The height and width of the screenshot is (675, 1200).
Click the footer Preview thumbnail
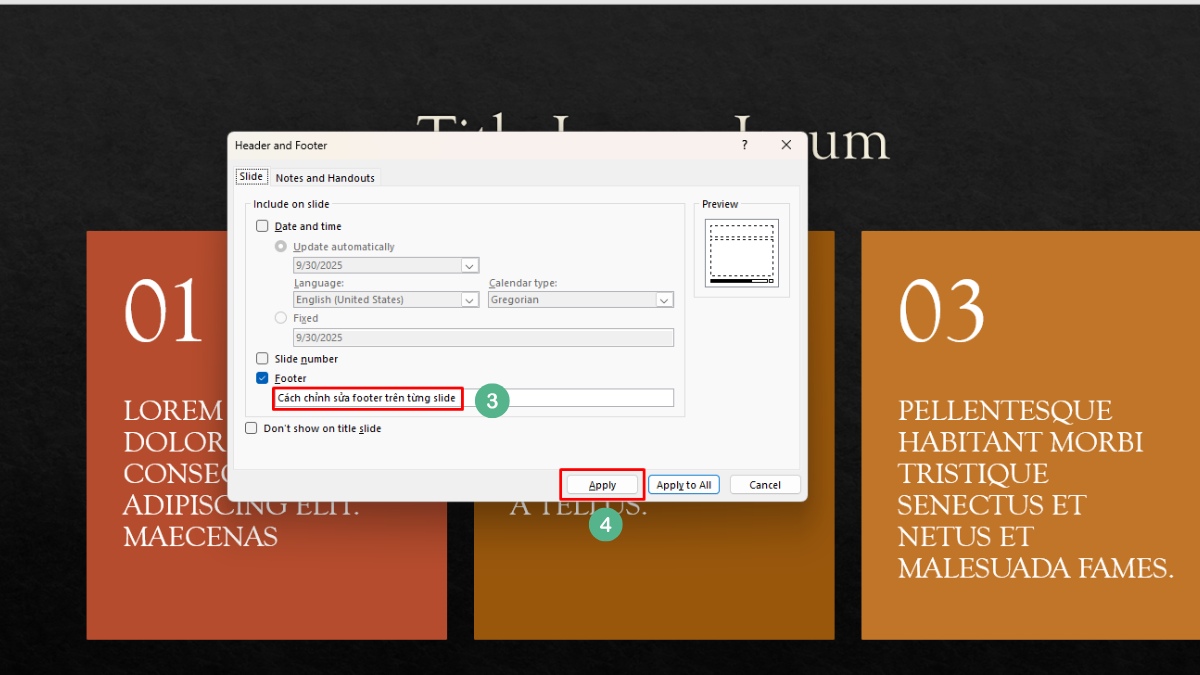pyautogui.click(x=741, y=252)
